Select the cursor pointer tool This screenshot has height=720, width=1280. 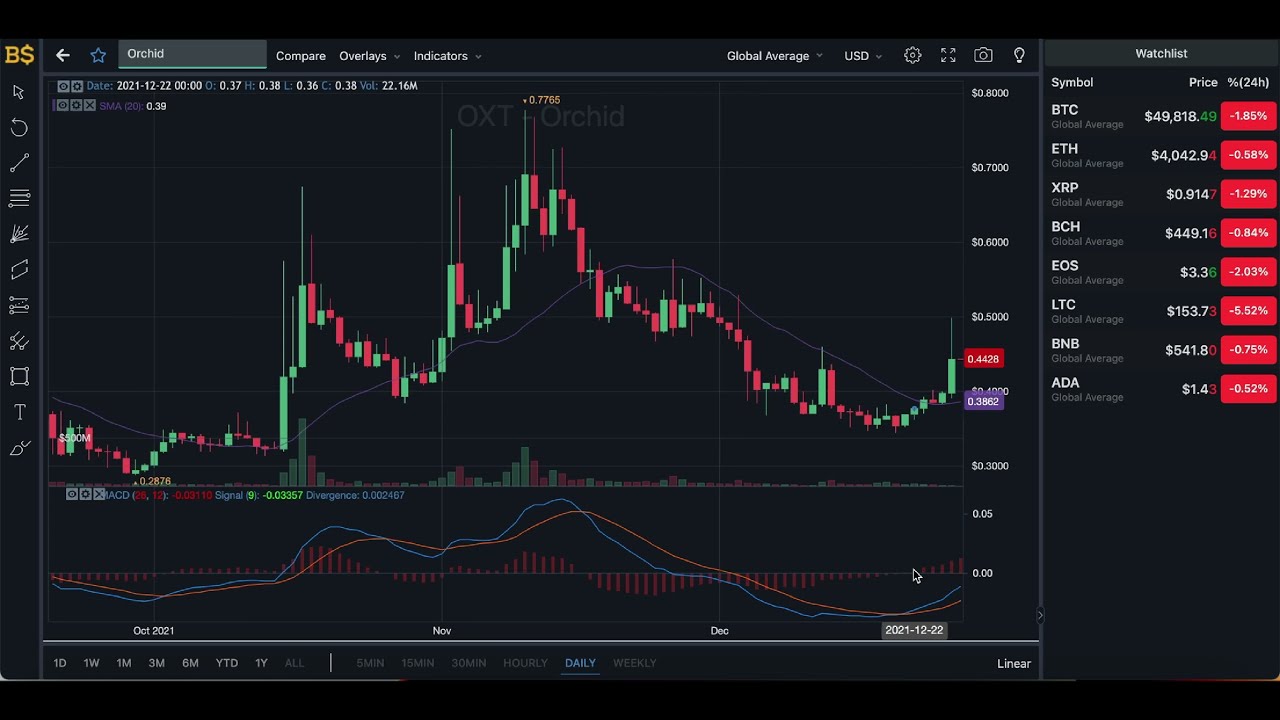[x=19, y=92]
